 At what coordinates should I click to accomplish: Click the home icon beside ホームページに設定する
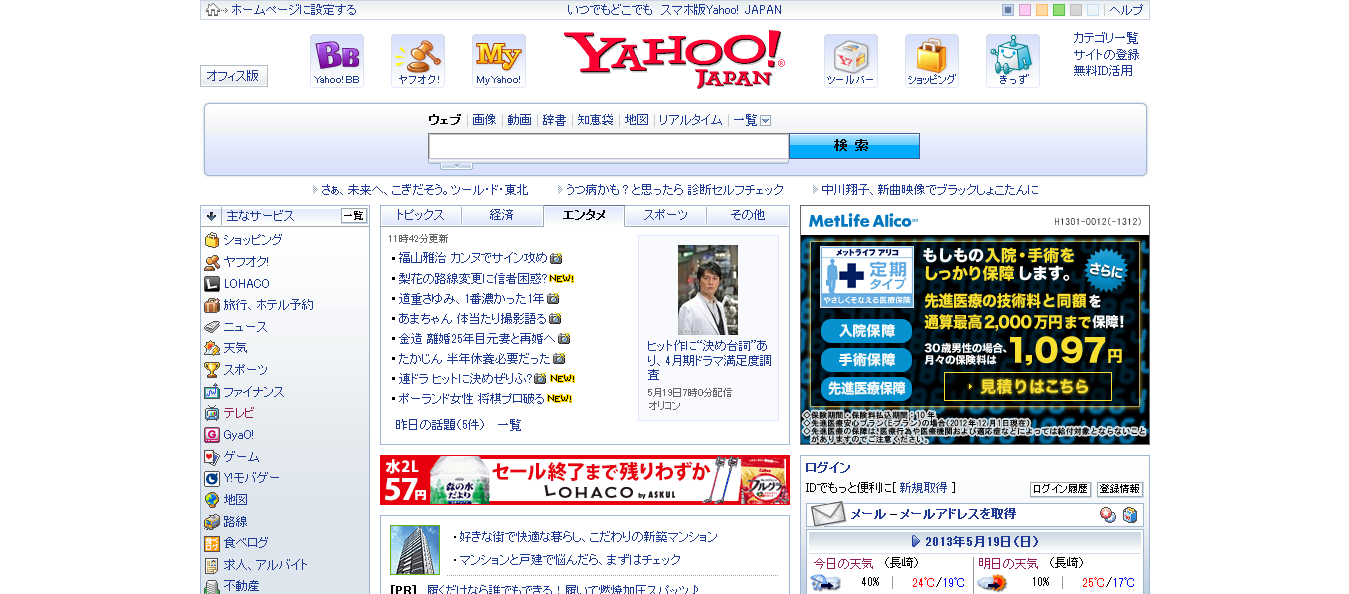pos(212,10)
